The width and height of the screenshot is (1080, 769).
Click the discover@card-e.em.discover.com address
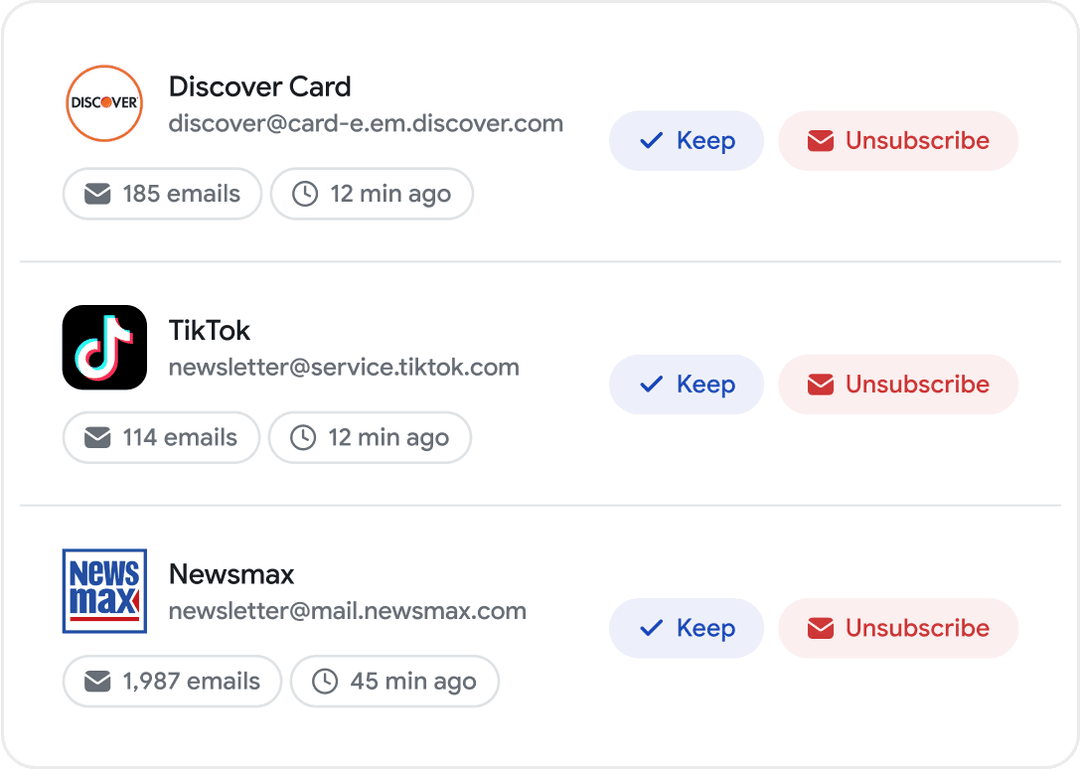366,124
